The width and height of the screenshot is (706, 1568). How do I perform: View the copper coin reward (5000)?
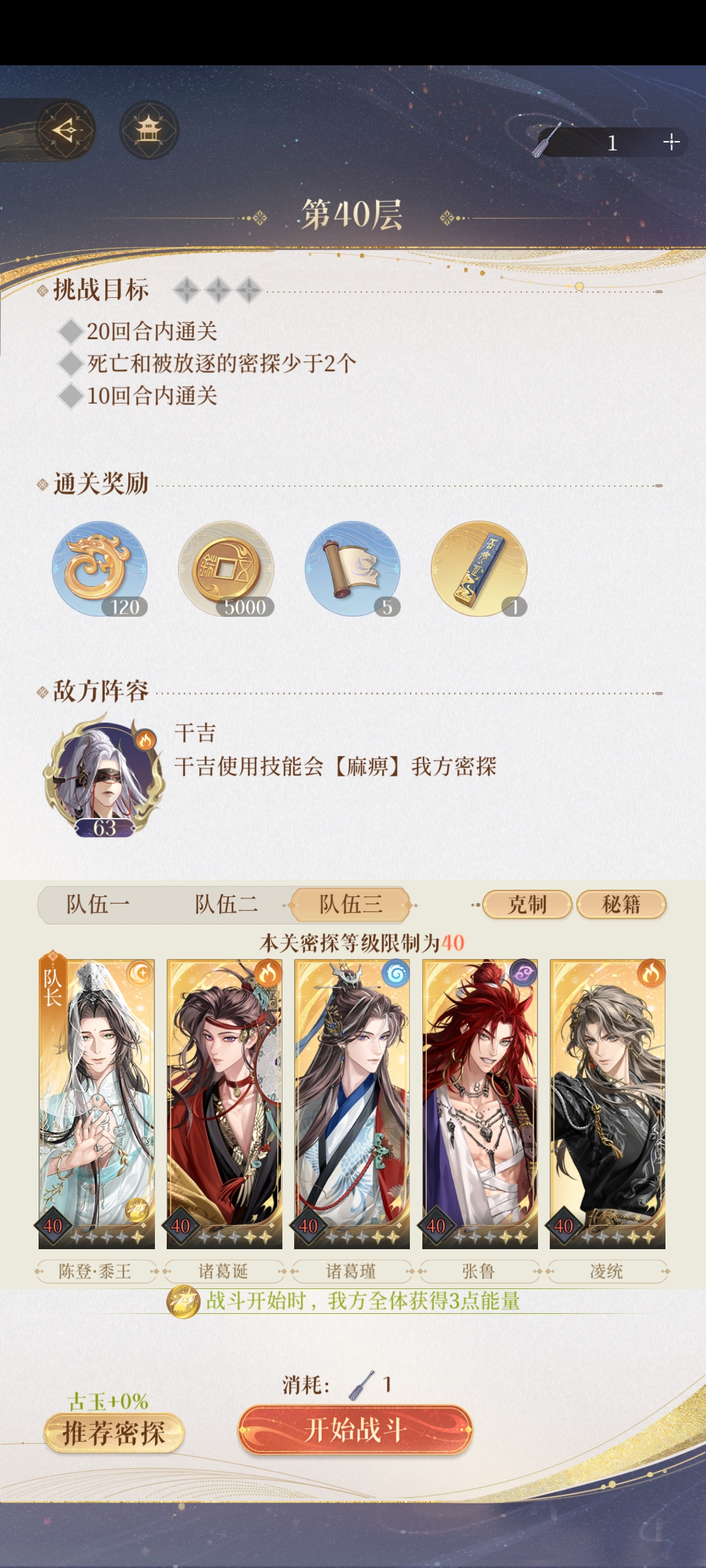[226, 568]
